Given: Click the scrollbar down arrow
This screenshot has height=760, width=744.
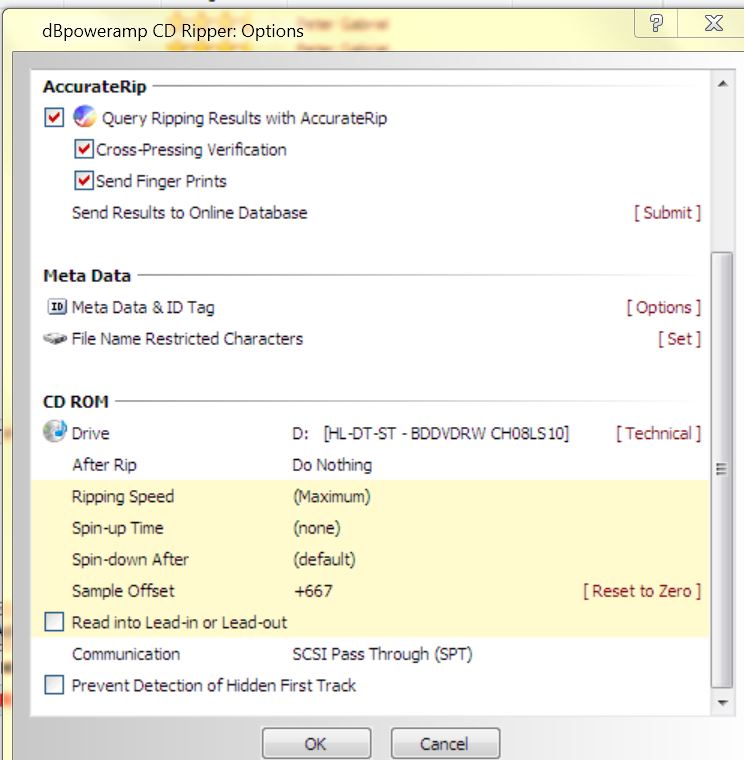Looking at the screenshot, I should [x=722, y=704].
